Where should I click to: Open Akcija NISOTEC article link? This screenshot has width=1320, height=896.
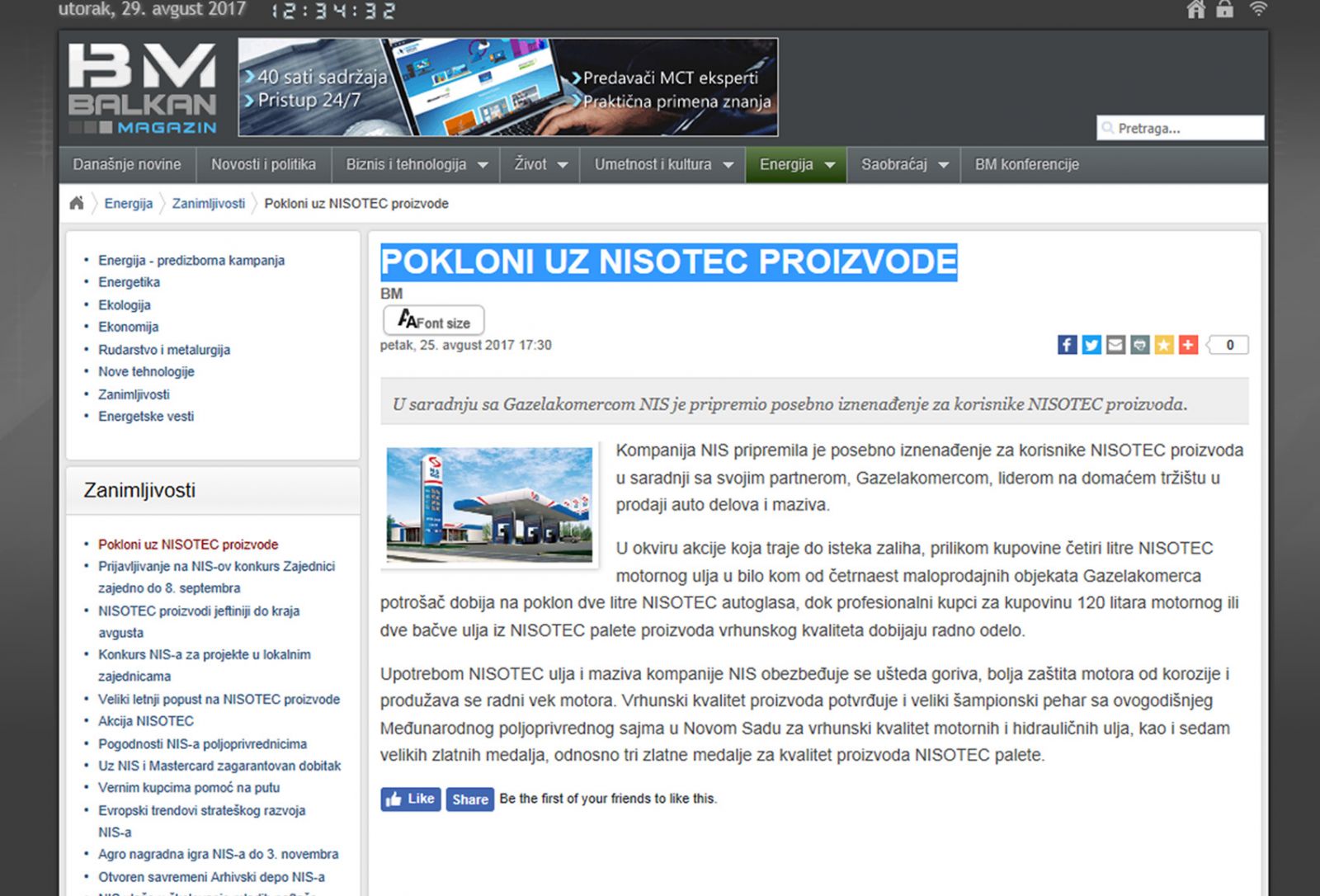pyautogui.click(x=146, y=721)
